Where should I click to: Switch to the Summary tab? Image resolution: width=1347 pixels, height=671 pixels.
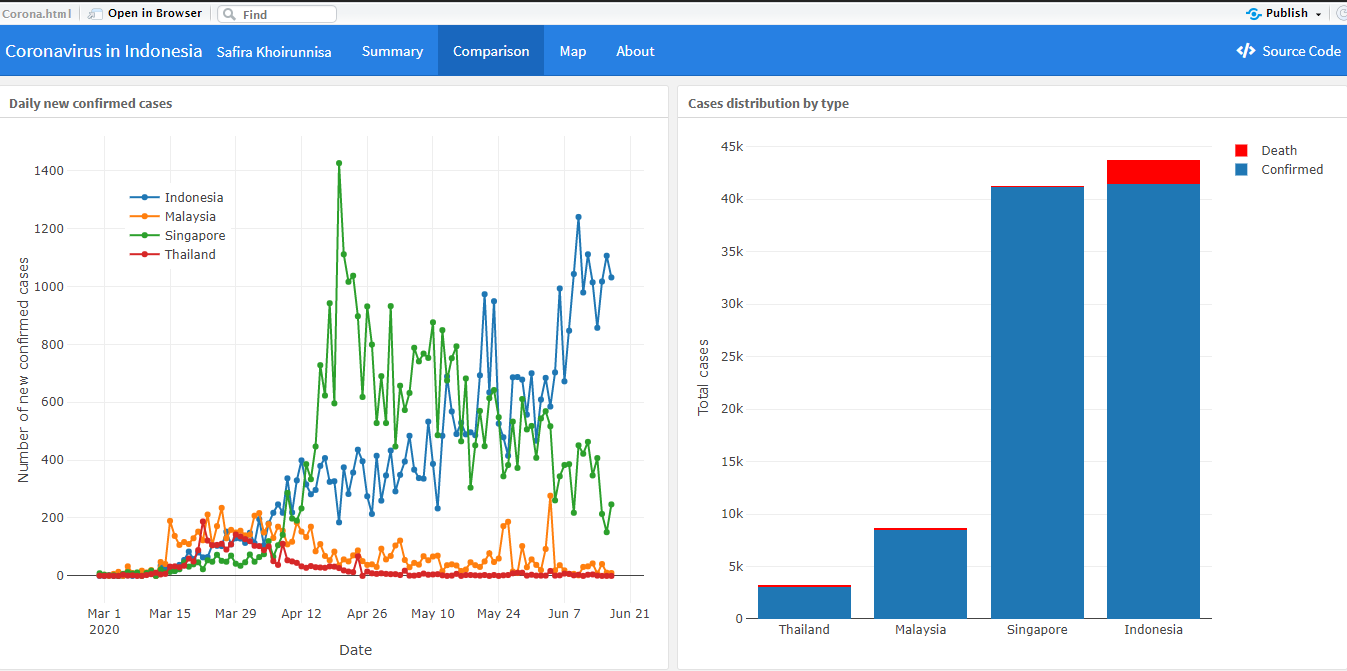click(392, 51)
